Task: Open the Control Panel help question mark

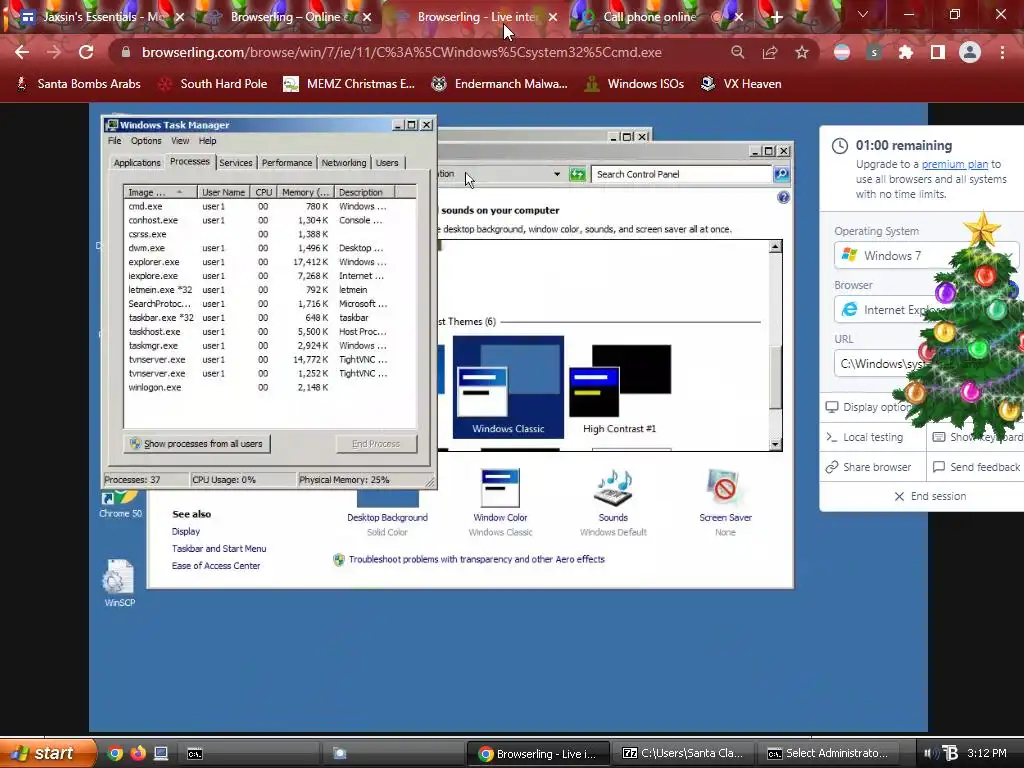Action: [x=783, y=197]
